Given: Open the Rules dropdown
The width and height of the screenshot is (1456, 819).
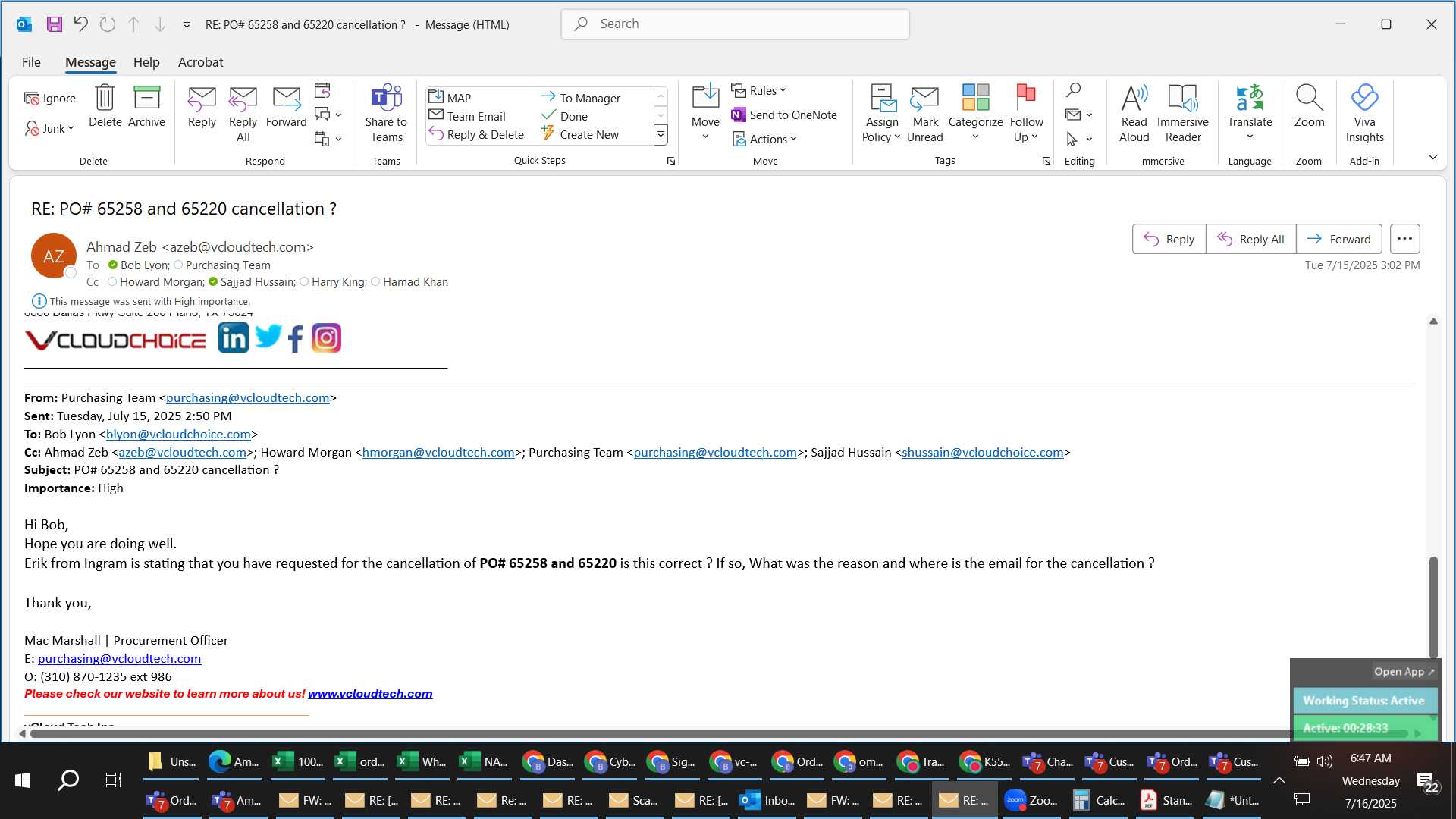Looking at the screenshot, I should point(759,90).
